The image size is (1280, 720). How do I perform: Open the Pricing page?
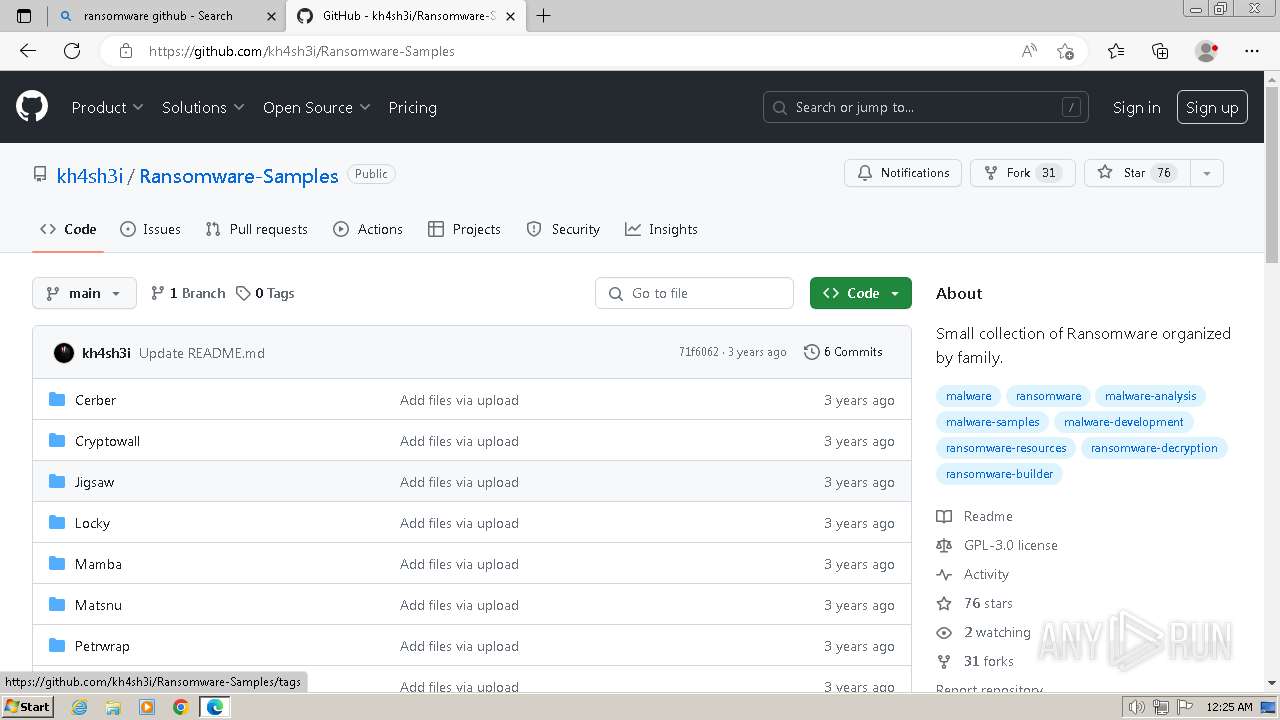pyautogui.click(x=412, y=107)
